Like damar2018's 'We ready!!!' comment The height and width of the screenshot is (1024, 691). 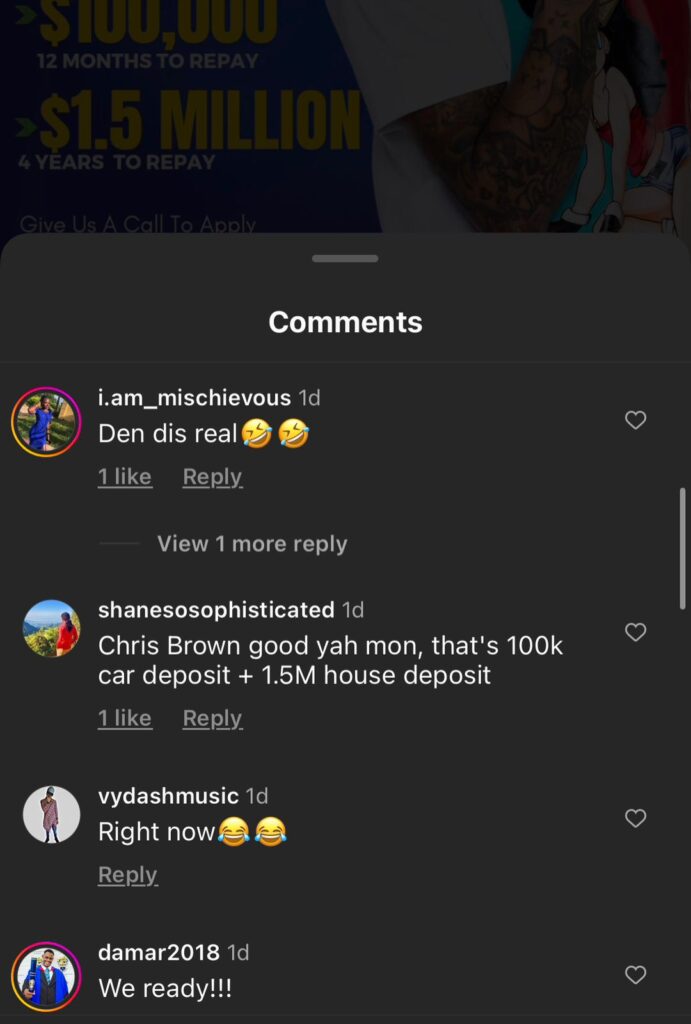635,975
